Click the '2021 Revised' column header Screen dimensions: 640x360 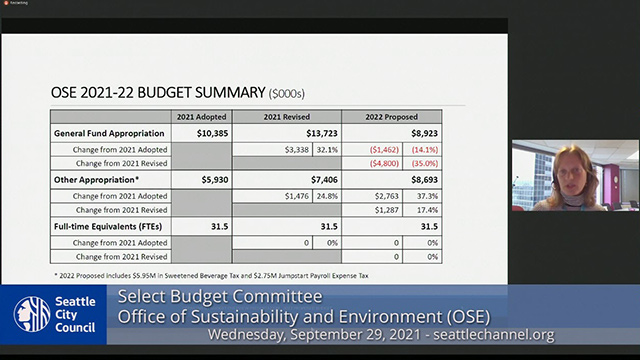point(287,117)
